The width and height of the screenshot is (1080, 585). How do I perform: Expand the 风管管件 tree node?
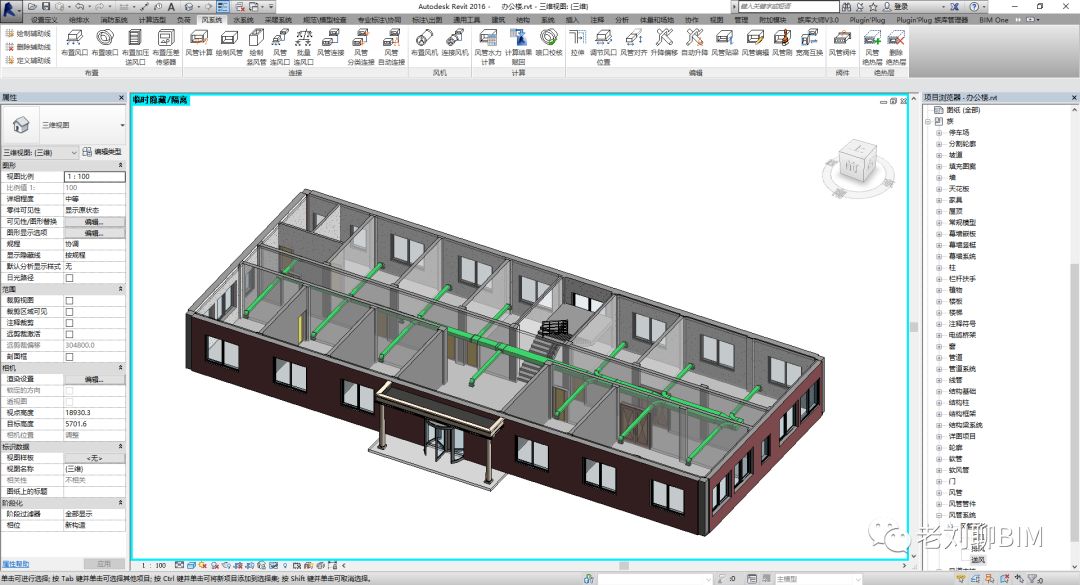point(939,504)
